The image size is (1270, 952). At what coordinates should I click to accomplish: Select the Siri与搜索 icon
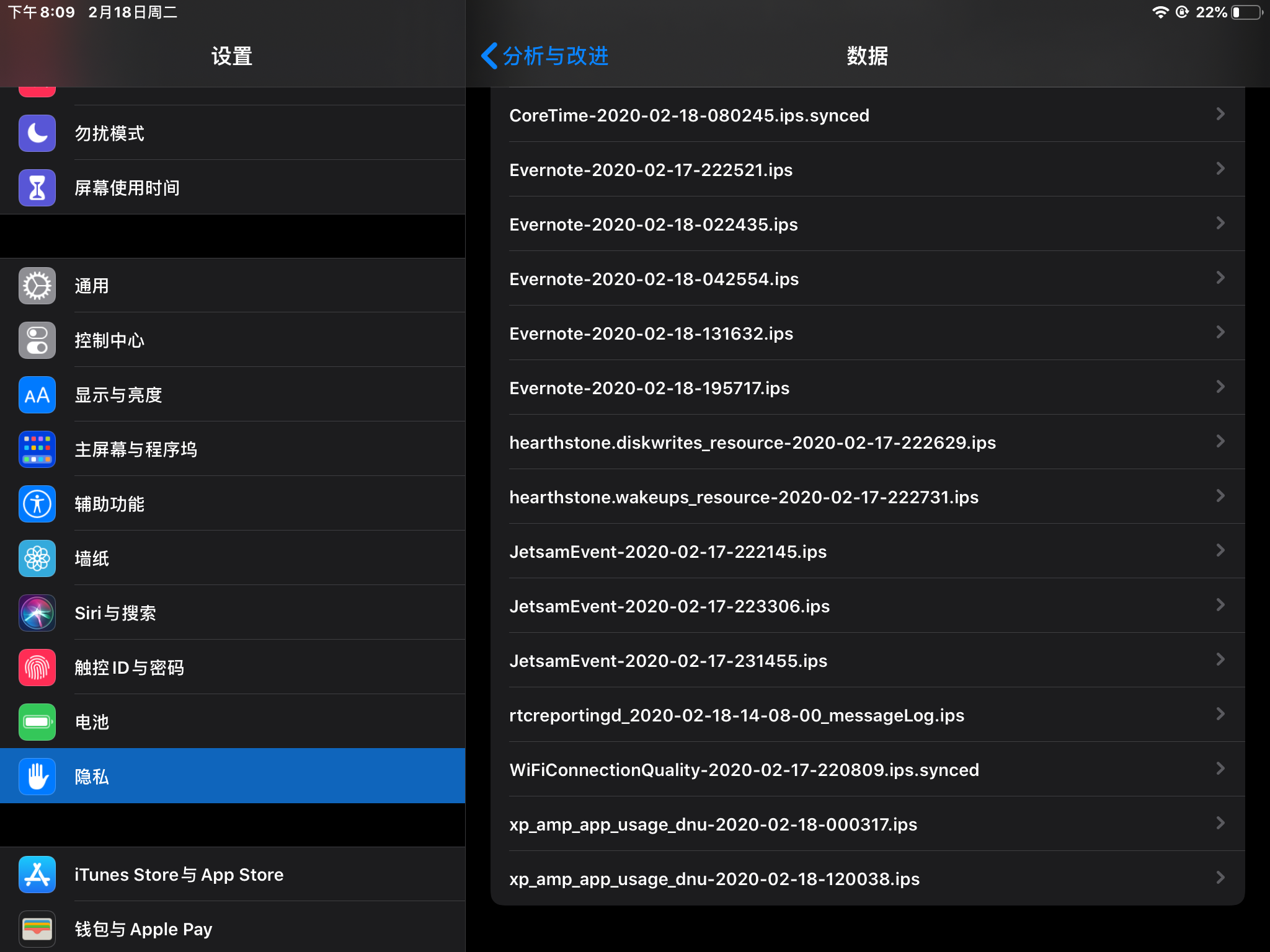37,612
